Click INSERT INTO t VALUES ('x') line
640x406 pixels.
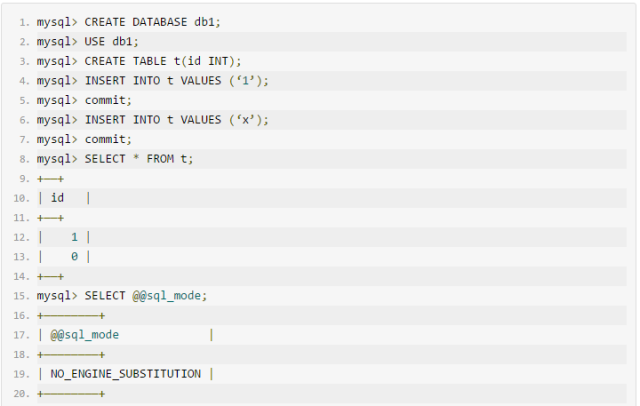(x=153, y=120)
